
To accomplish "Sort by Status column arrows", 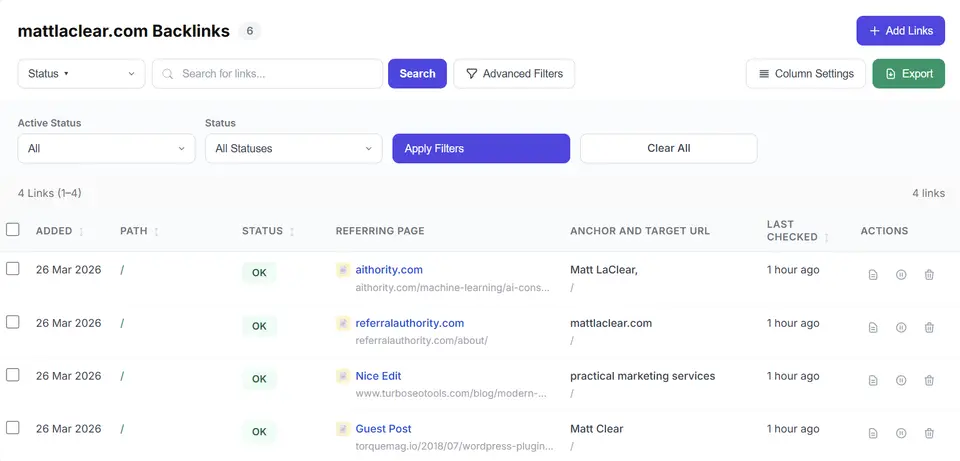I will coord(291,231).
